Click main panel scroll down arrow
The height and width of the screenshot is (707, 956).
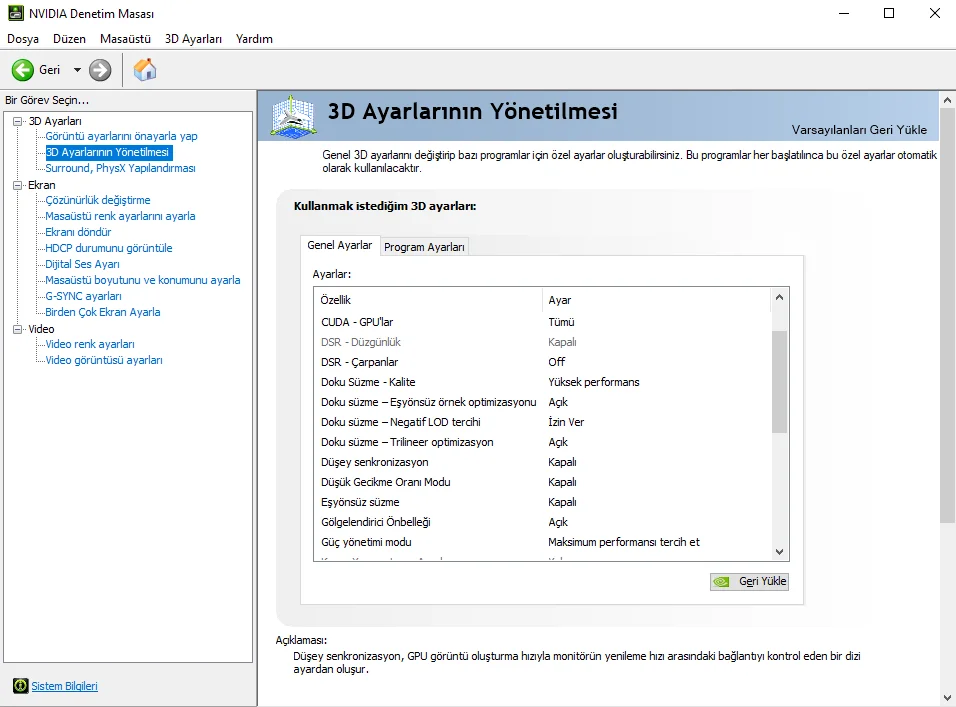(947, 698)
